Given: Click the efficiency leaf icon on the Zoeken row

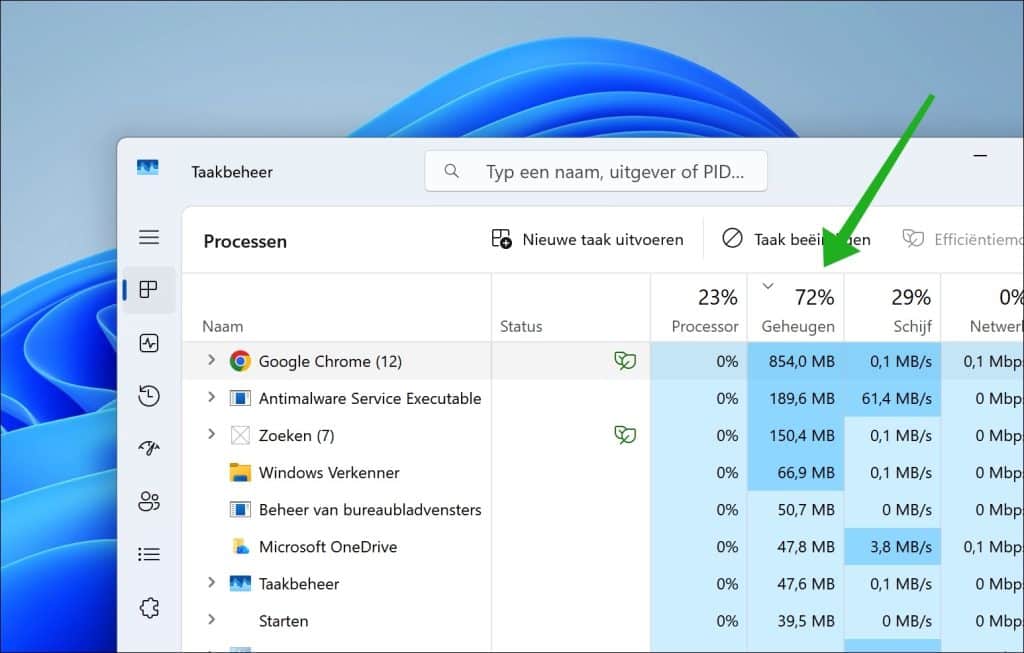Looking at the screenshot, I should pyautogui.click(x=625, y=435).
